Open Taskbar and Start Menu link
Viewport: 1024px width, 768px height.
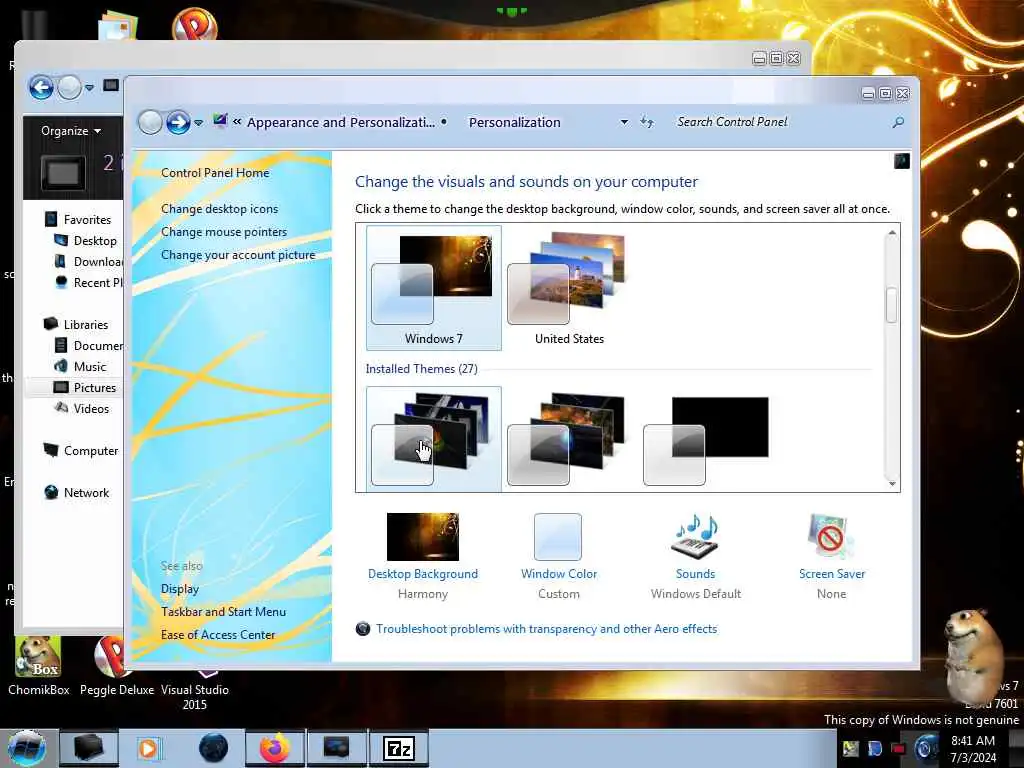click(223, 612)
